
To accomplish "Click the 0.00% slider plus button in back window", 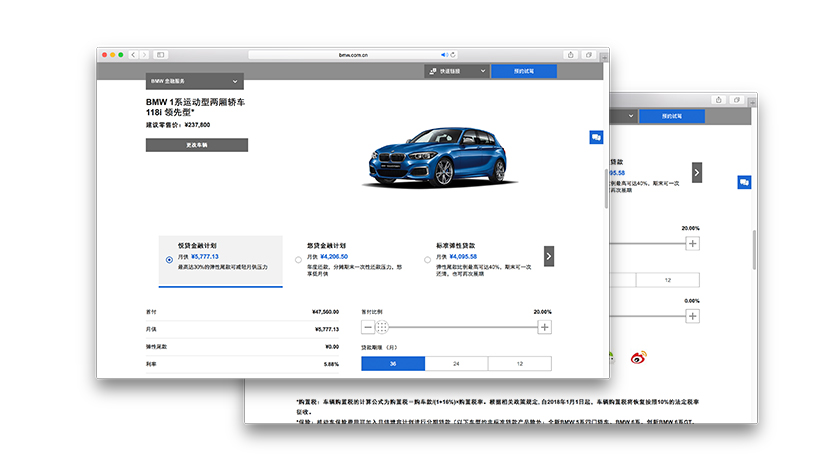I will point(693,316).
